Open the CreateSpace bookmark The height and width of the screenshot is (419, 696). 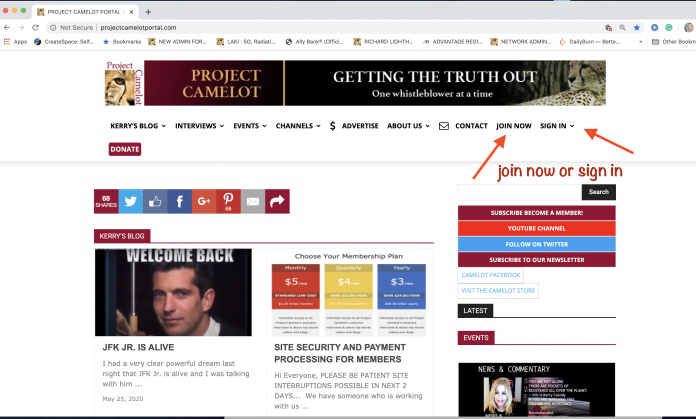pyautogui.click(x=64, y=42)
